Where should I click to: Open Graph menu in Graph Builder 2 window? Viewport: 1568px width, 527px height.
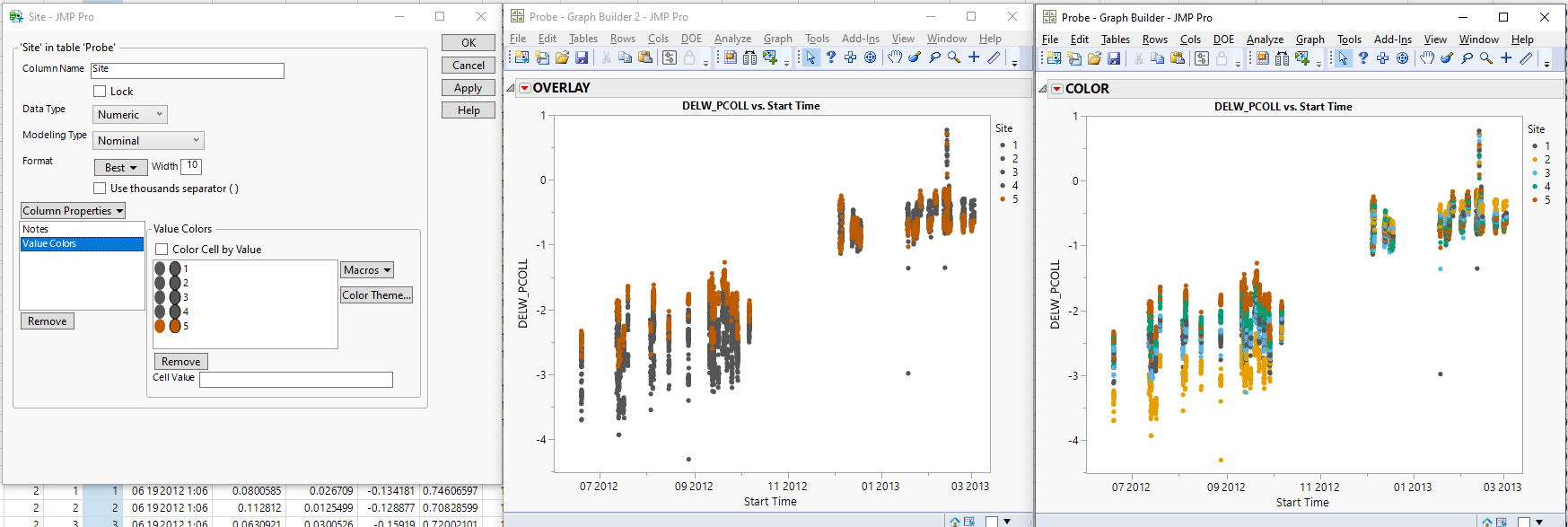tap(778, 39)
